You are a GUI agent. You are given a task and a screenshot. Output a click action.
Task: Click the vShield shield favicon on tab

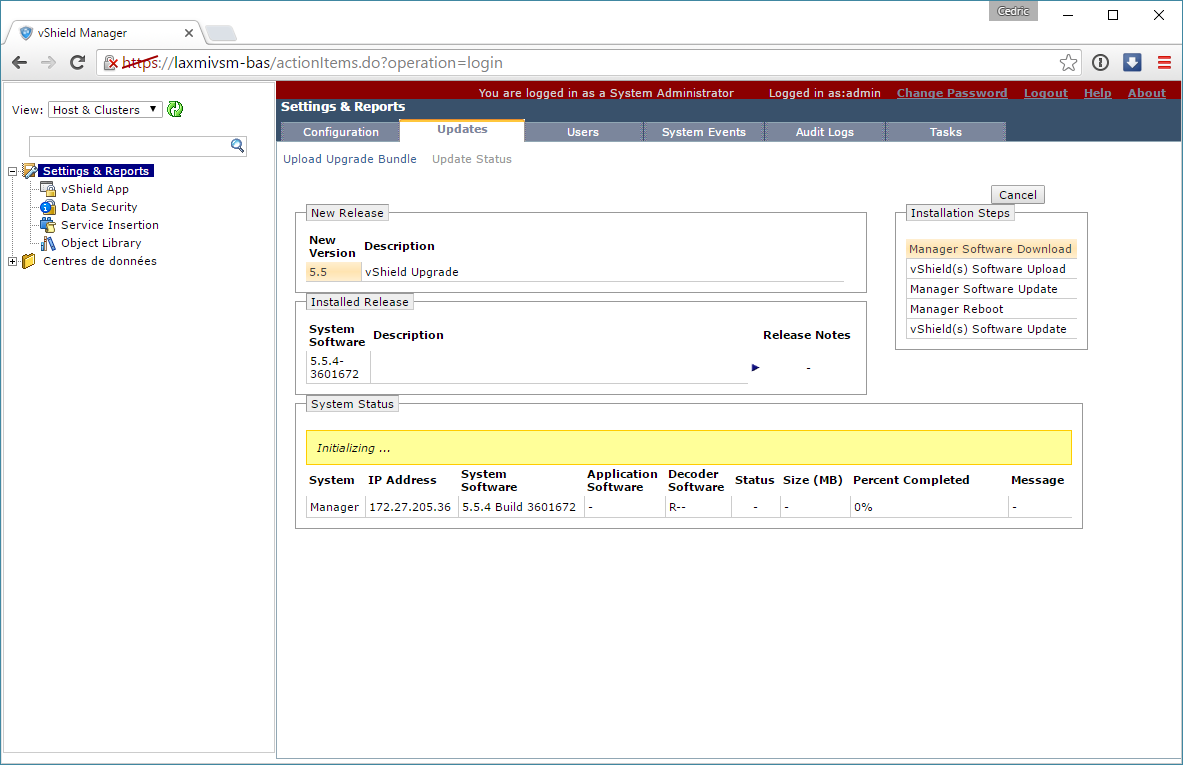26,32
